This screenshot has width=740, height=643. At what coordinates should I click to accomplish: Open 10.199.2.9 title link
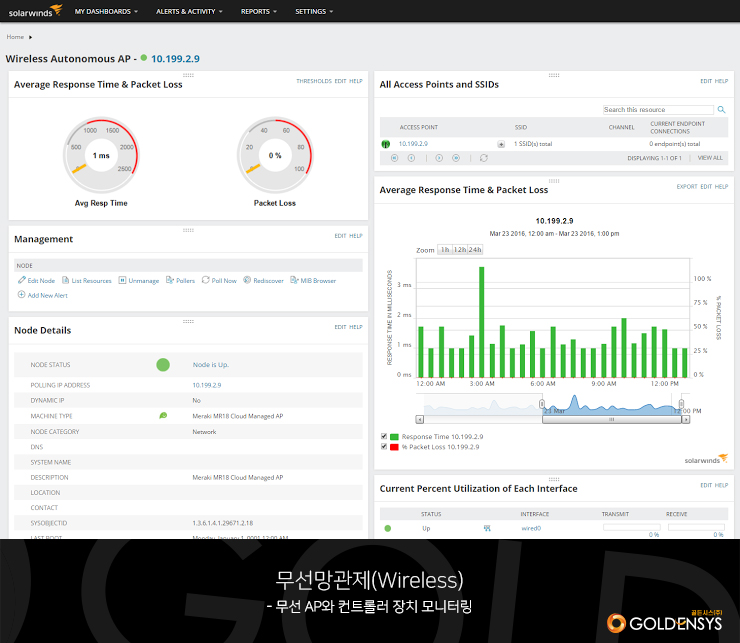point(175,59)
